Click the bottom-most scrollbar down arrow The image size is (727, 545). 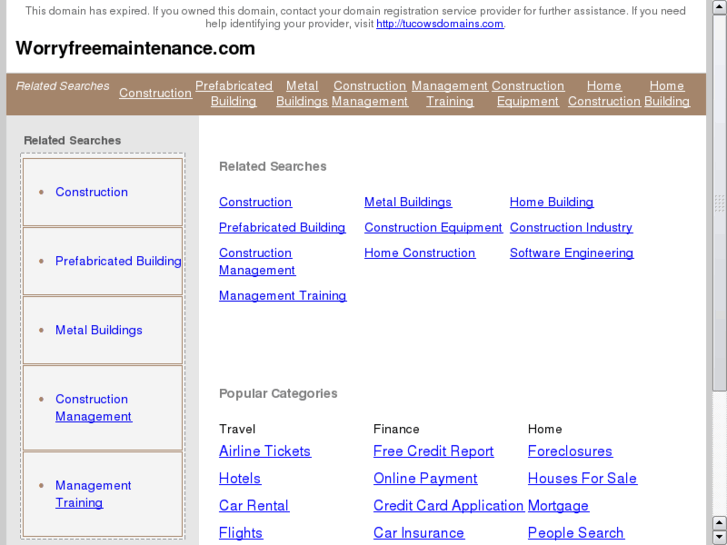(x=719, y=538)
